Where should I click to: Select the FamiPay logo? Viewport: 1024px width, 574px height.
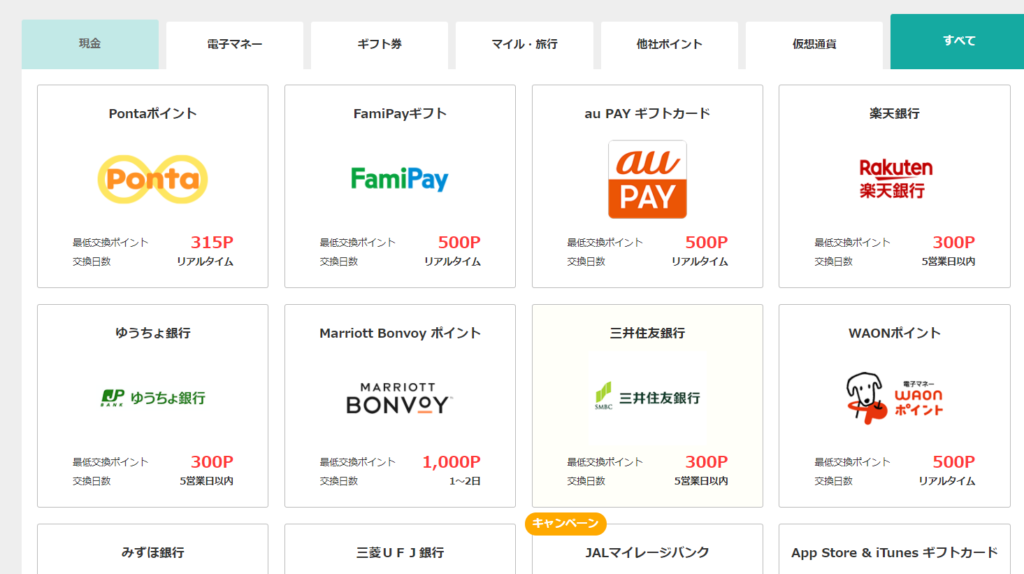(400, 179)
